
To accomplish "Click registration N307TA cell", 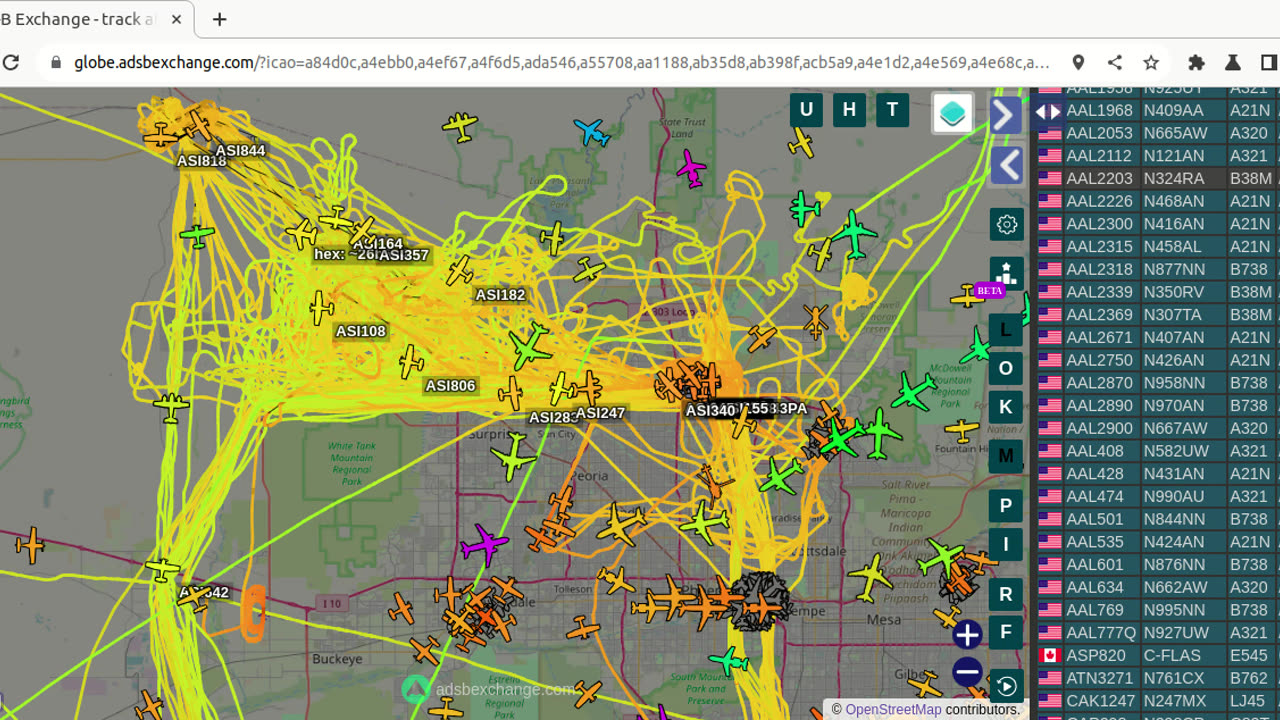I will tap(1183, 315).
